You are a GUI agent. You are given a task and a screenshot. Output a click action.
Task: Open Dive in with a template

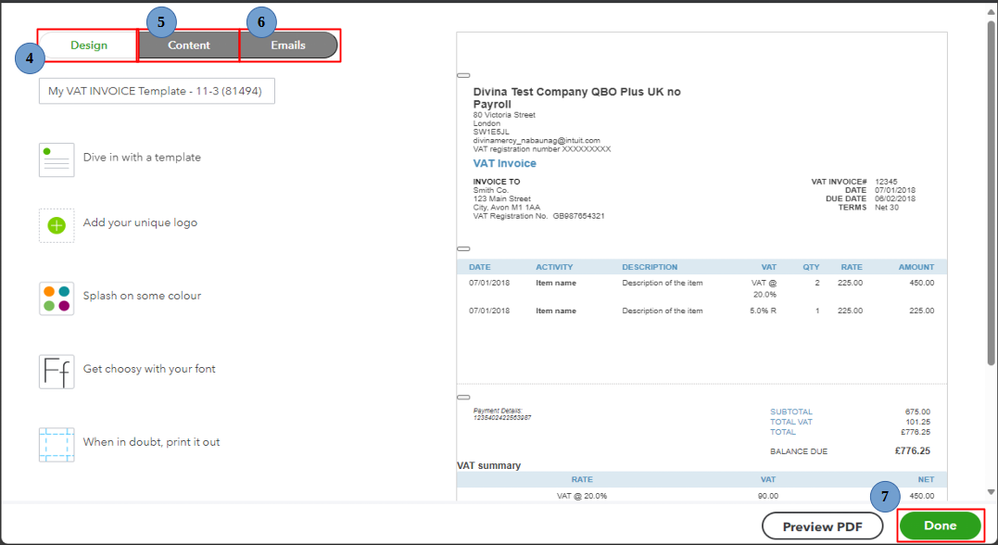(x=142, y=157)
